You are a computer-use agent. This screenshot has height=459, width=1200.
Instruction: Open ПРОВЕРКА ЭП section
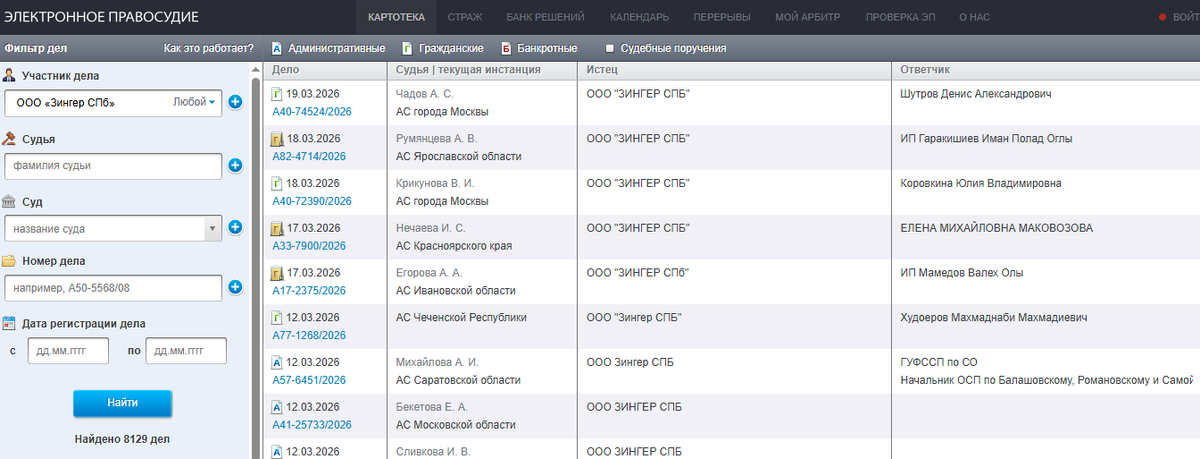coord(900,17)
